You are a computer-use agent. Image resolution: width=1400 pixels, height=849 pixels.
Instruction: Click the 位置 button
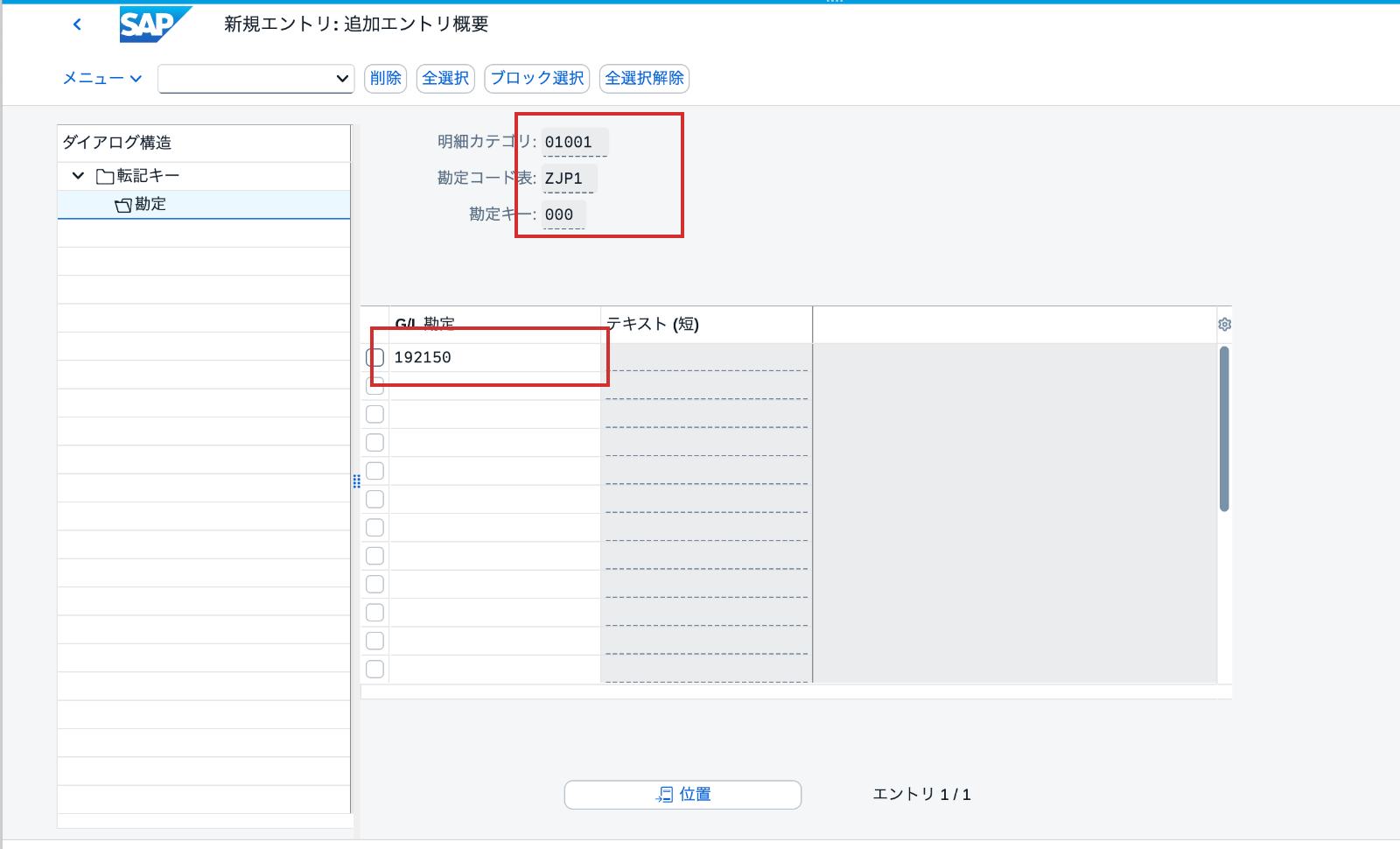click(x=682, y=794)
